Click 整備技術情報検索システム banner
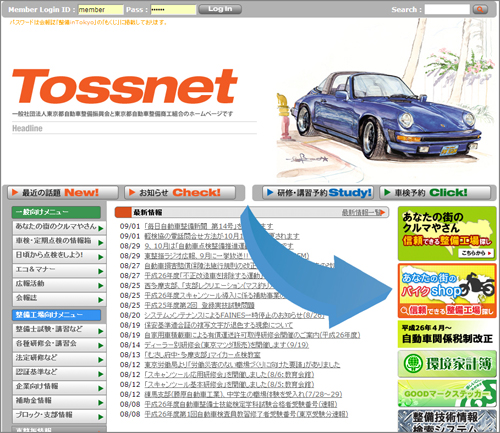Image resolution: width=500 pixels, height=433 pixels. (x=447, y=421)
